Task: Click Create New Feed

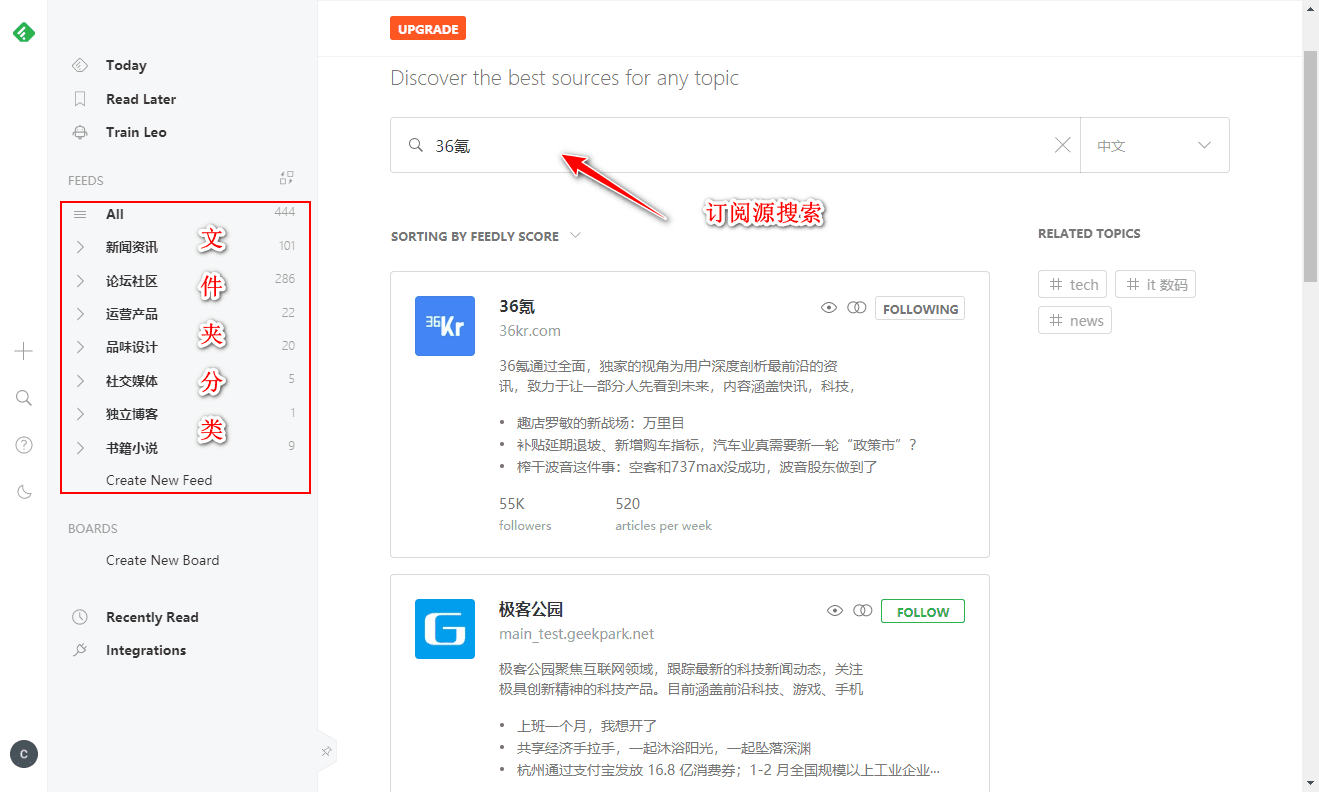Action: coord(159,480)
